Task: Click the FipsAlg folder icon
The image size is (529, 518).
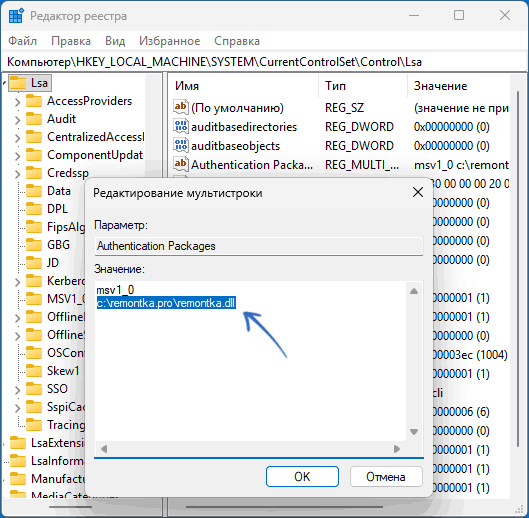Action: pyautogui.click(x=34, y=227)
